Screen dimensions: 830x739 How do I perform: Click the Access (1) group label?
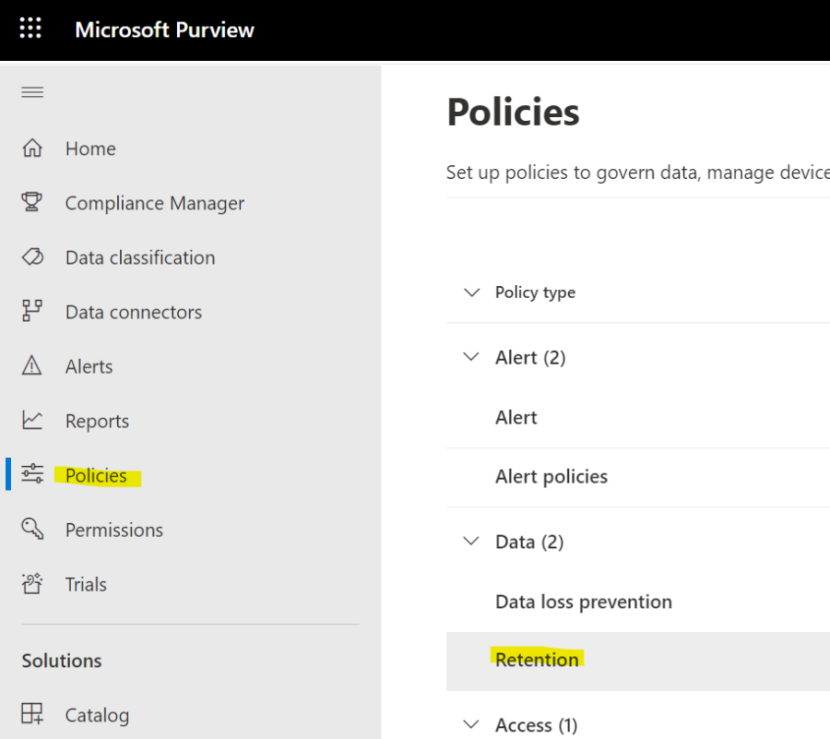(x=536, y=725)
